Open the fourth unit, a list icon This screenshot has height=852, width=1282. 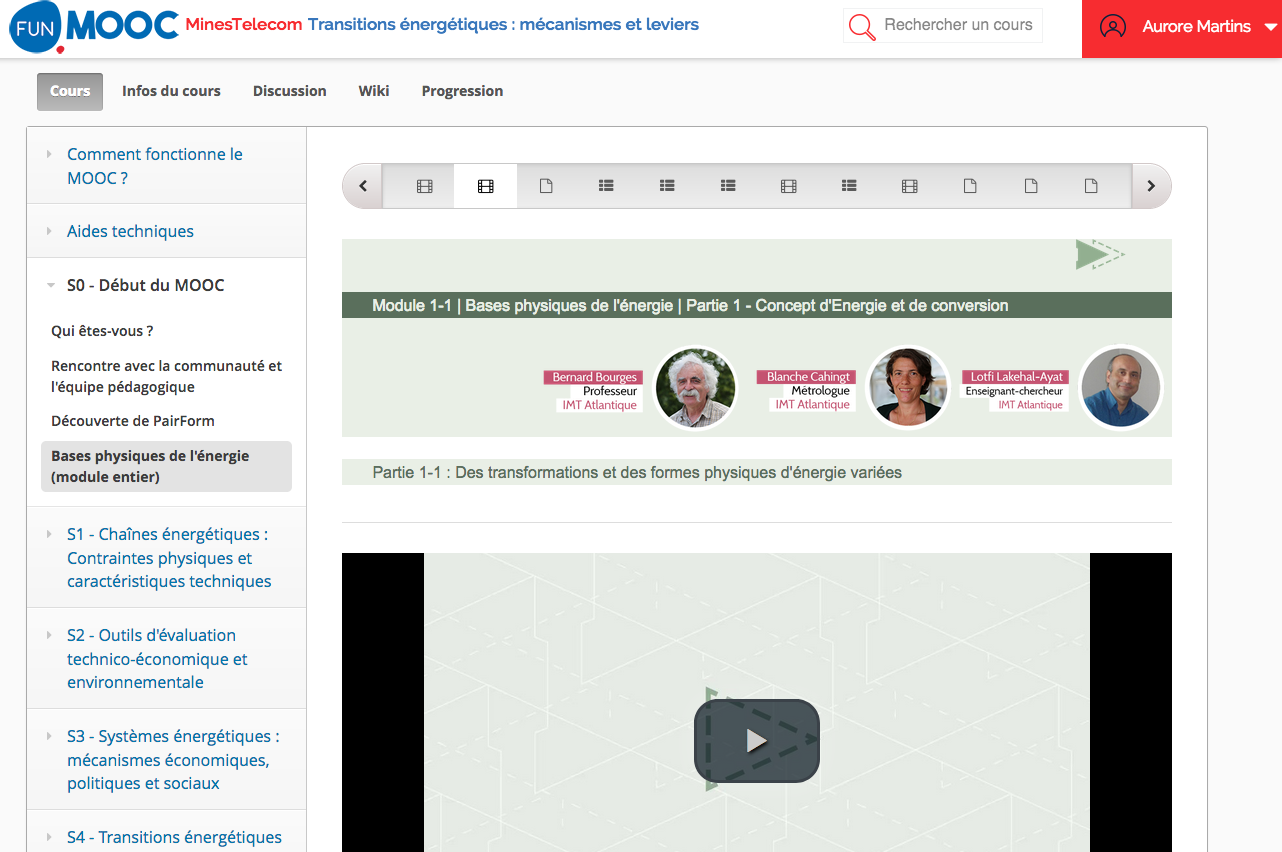[606, 186]
